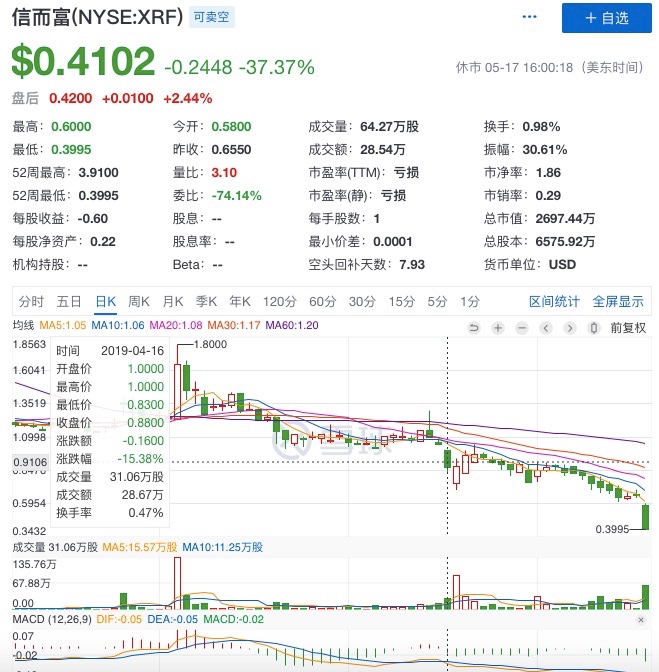Click the MA60:1.20 moving average label

[292, 325]
